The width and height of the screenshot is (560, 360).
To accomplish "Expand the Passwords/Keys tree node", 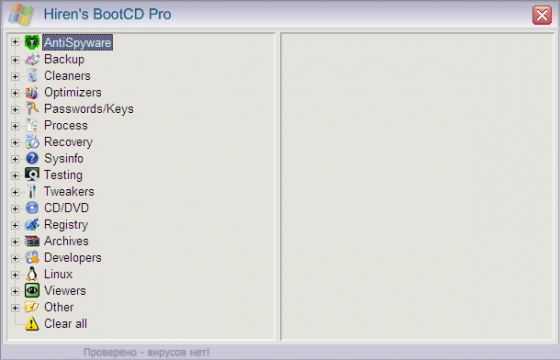I will pyautogui.click(x=15, y=109).
